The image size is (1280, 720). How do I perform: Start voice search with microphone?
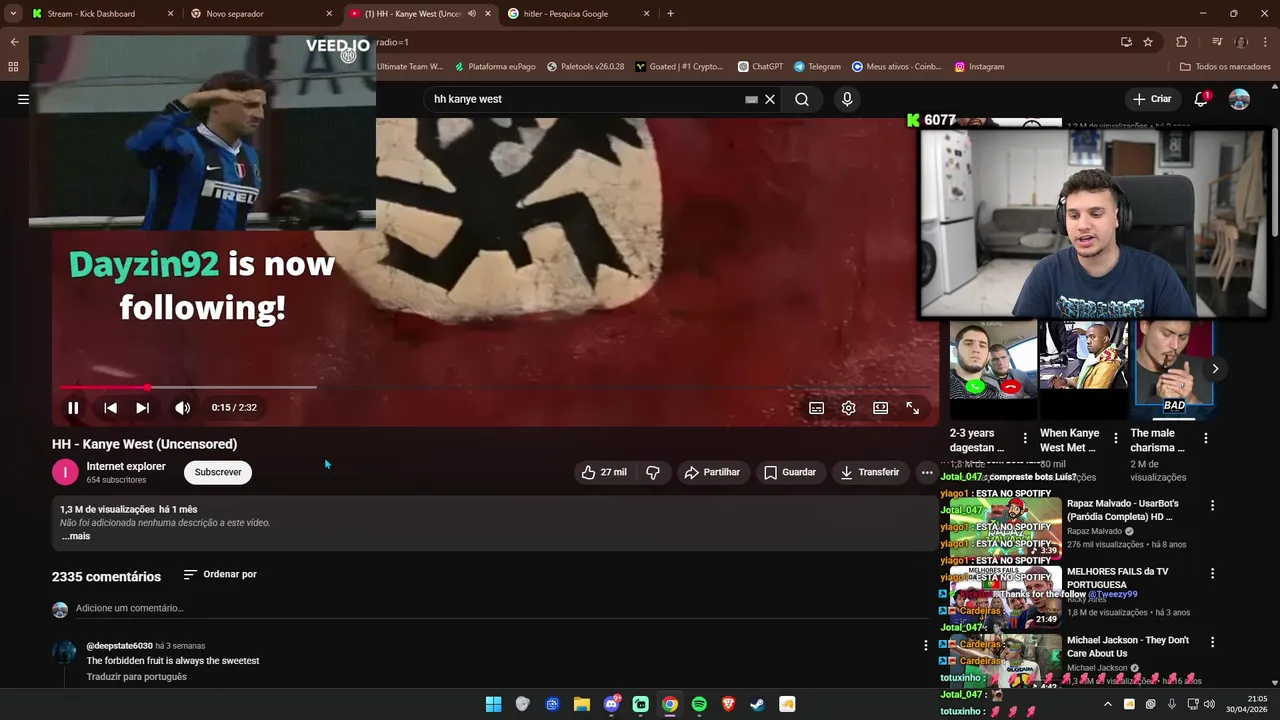click(x=847, y=99)
